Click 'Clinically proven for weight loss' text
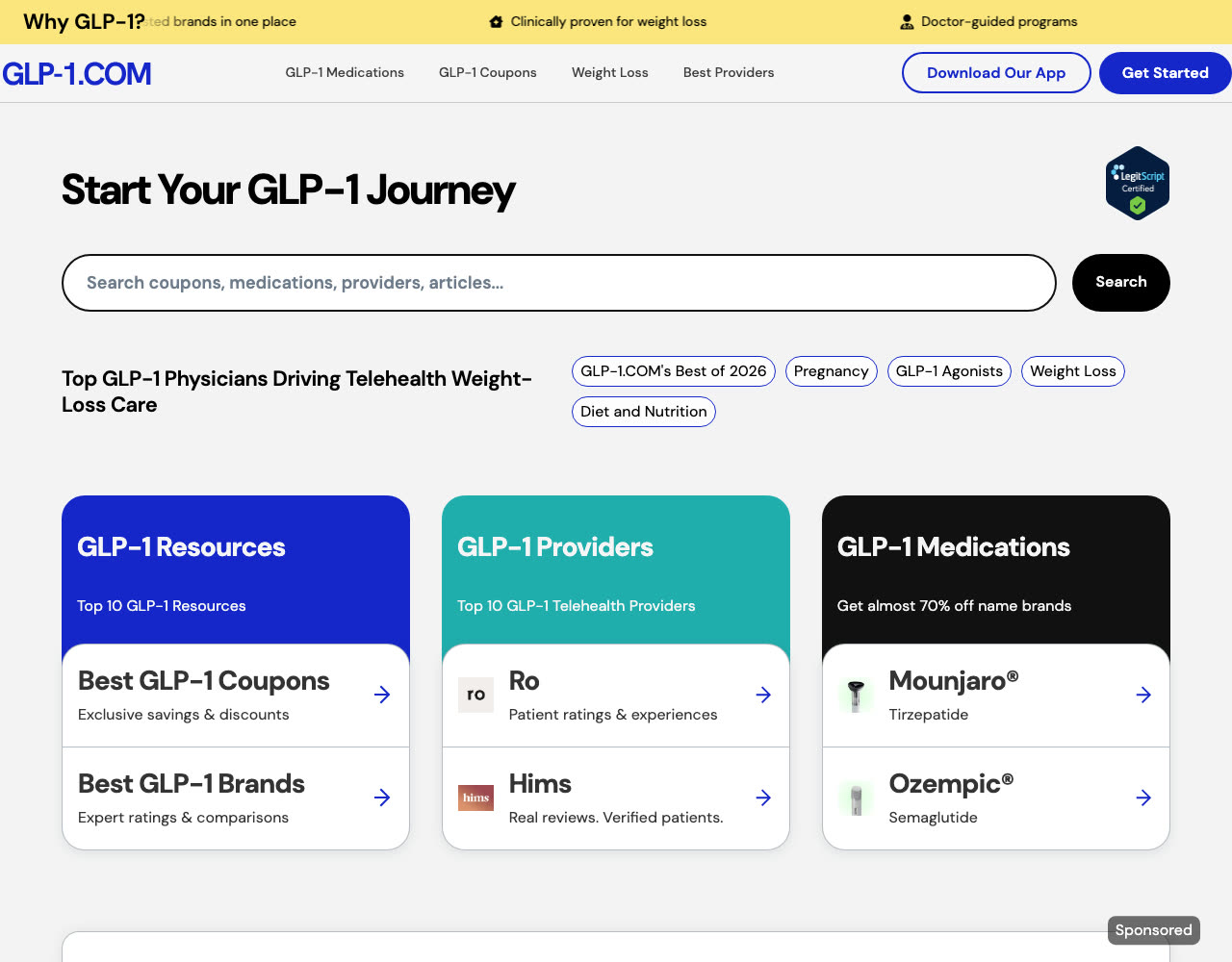 [x=608, y=21]
